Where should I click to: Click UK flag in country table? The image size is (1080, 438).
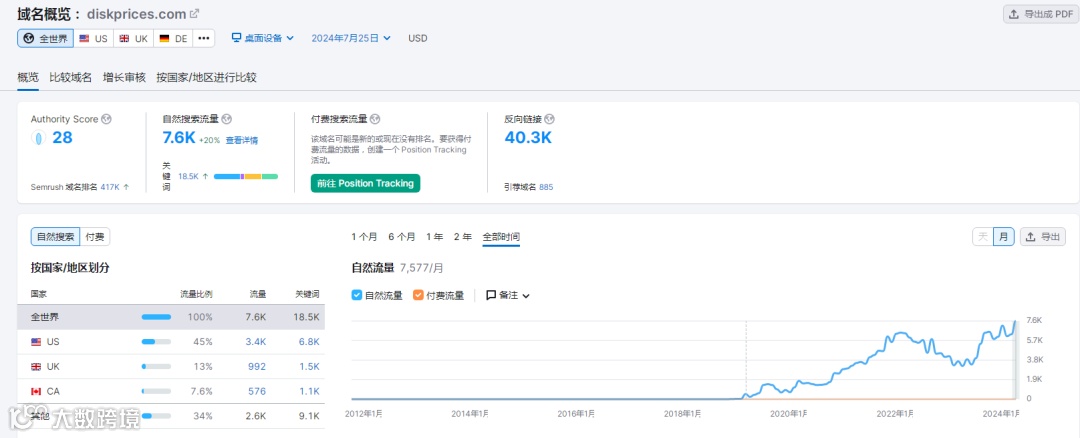tap(36, 366)
